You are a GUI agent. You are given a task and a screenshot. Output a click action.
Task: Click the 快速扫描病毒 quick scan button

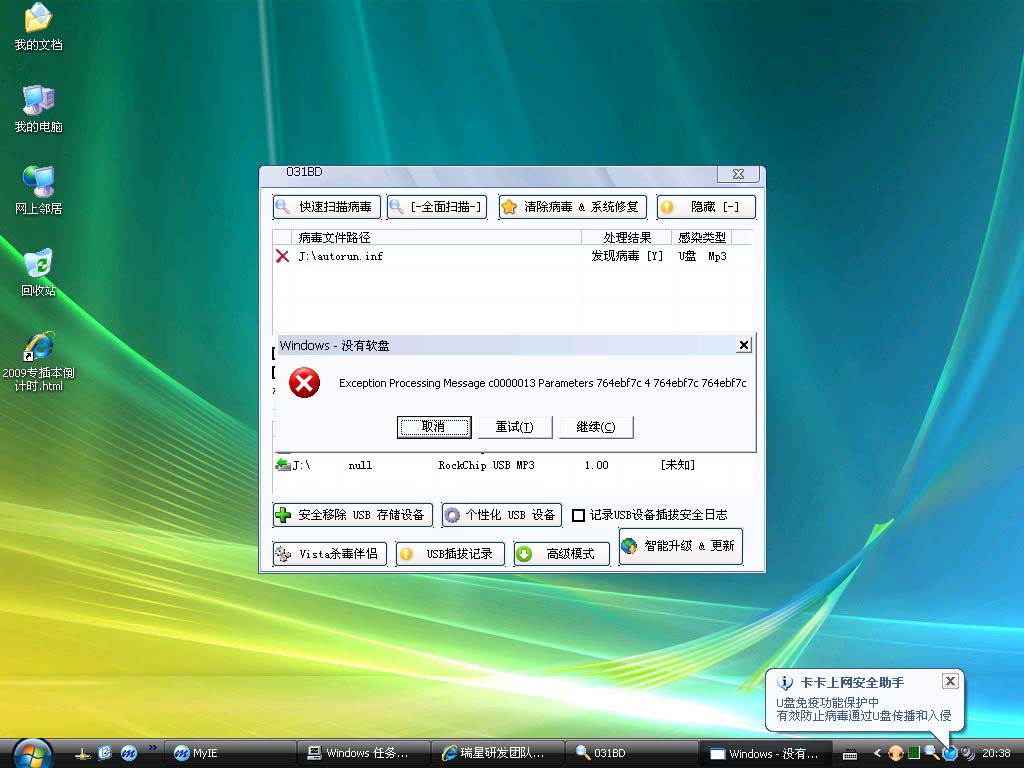click(327, 207)
